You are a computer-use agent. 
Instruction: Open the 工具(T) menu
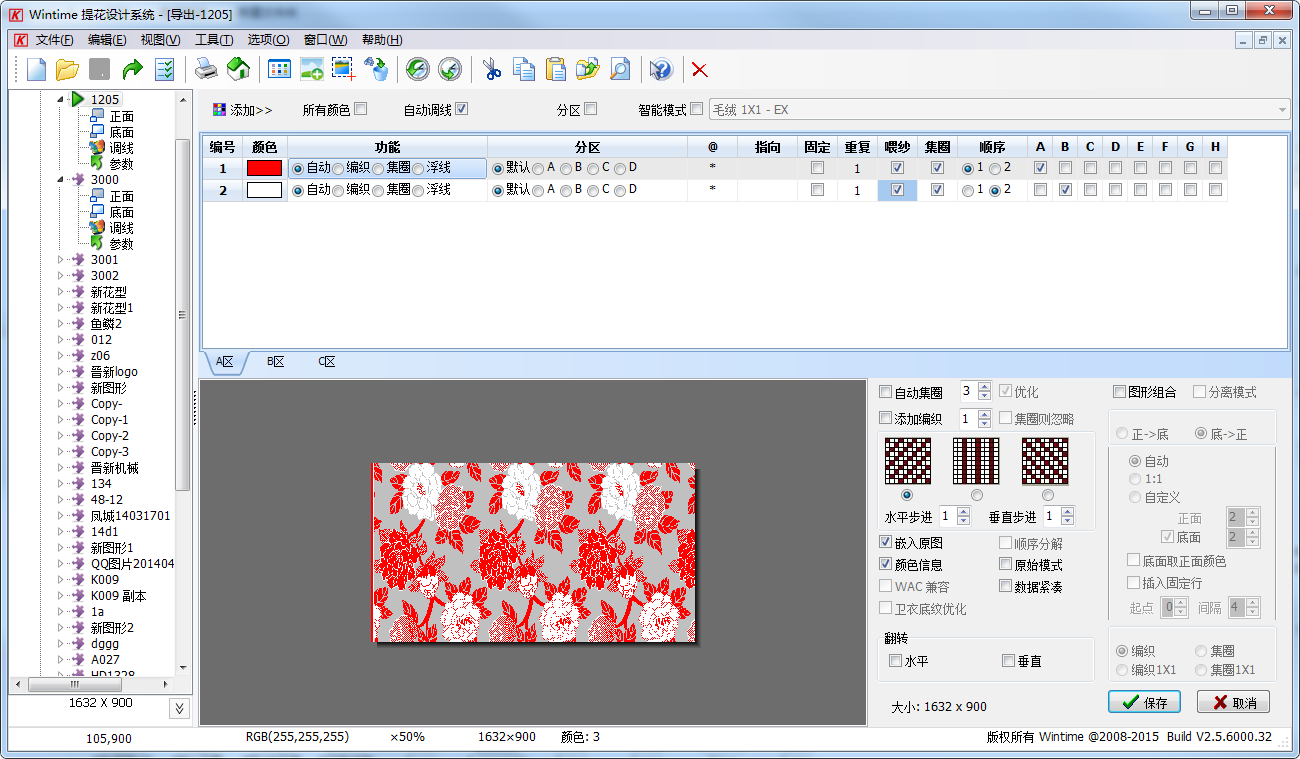coord(213,40)
